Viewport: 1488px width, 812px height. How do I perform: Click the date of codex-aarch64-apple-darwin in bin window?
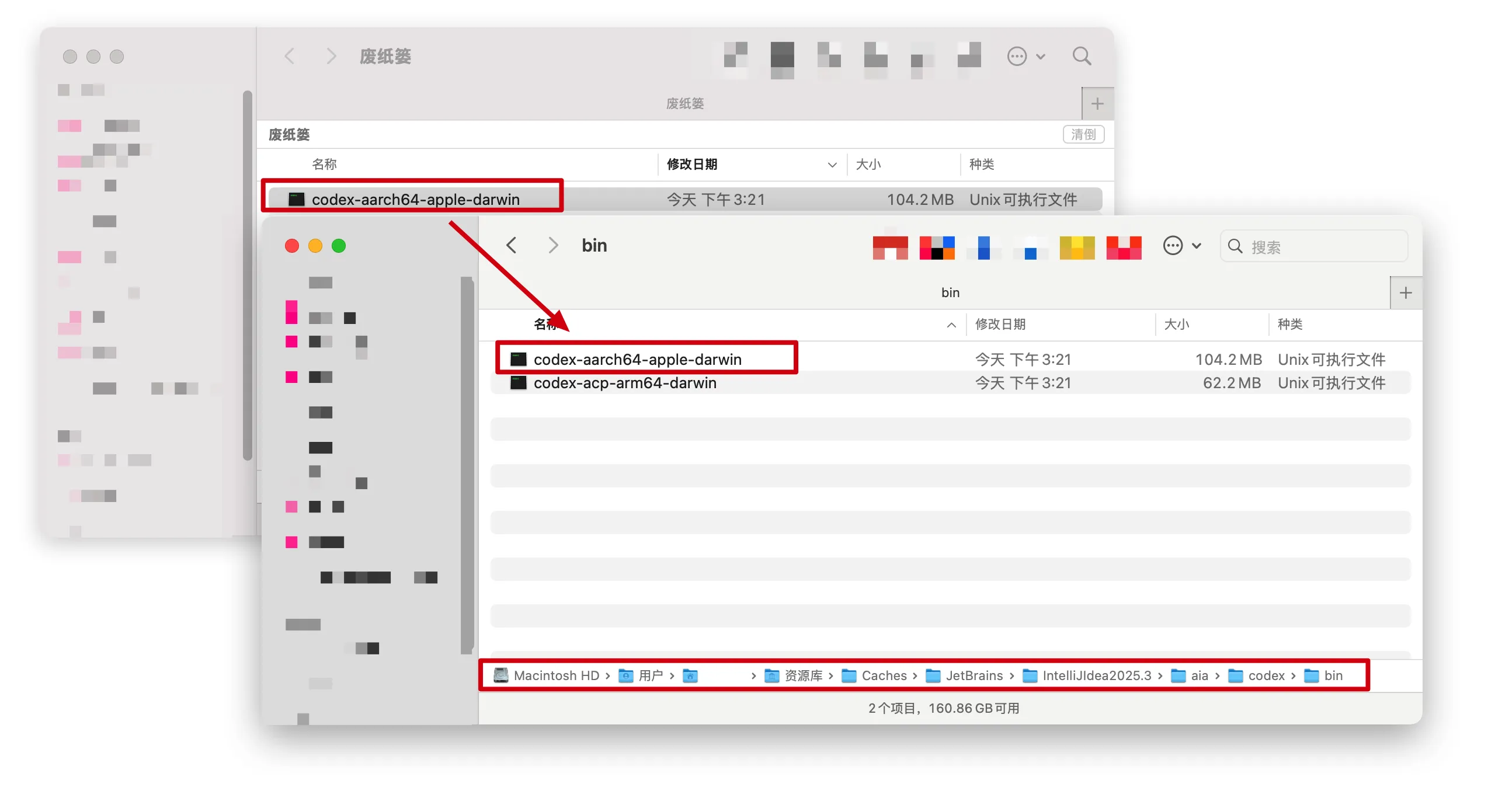pos(1023,360)
